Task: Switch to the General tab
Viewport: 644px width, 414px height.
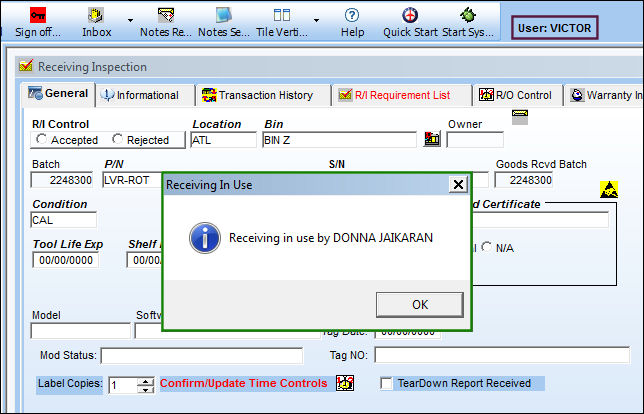Action: (x=58, y=94)
